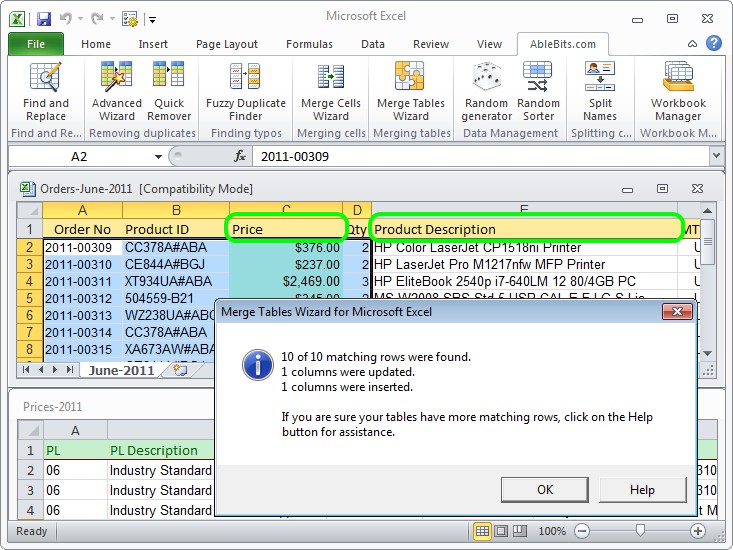
Task: Click the Redo arrow in quick access toolbar
Action: coord(97,19)
